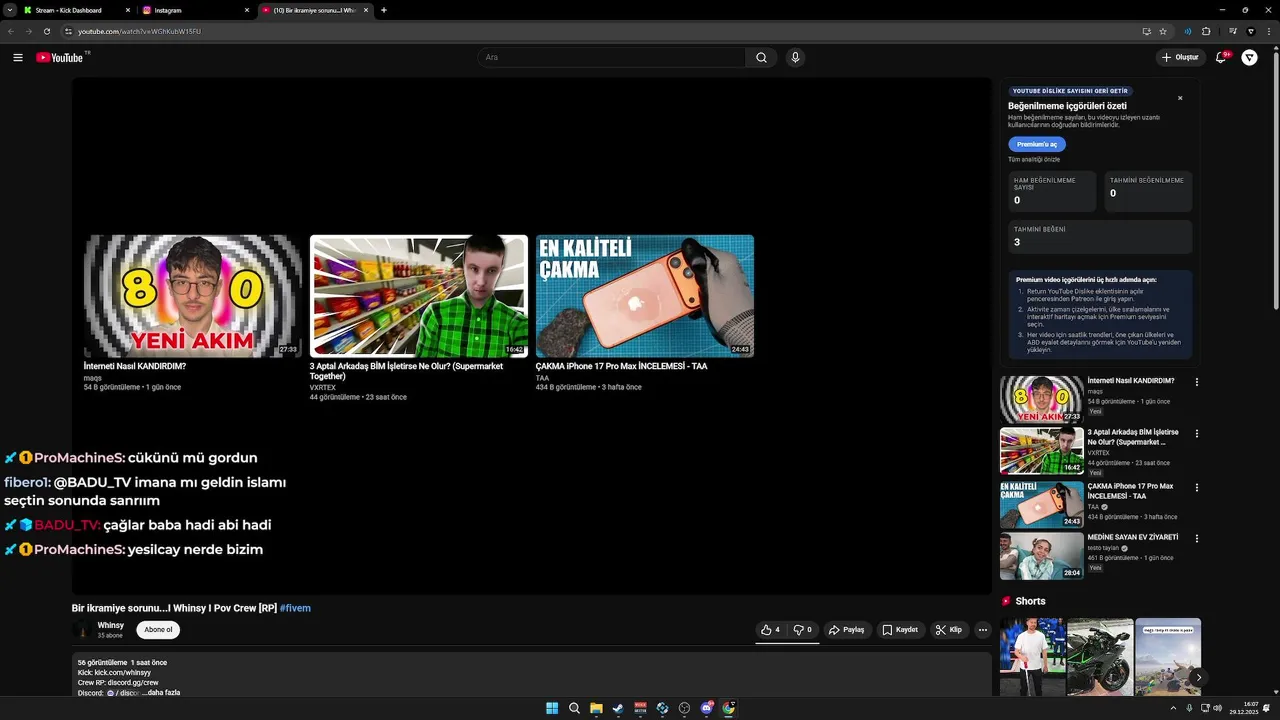Open Discord from the taskbar
The image size is (1280, 720).
pyautogui.click(x=707, y=708)
